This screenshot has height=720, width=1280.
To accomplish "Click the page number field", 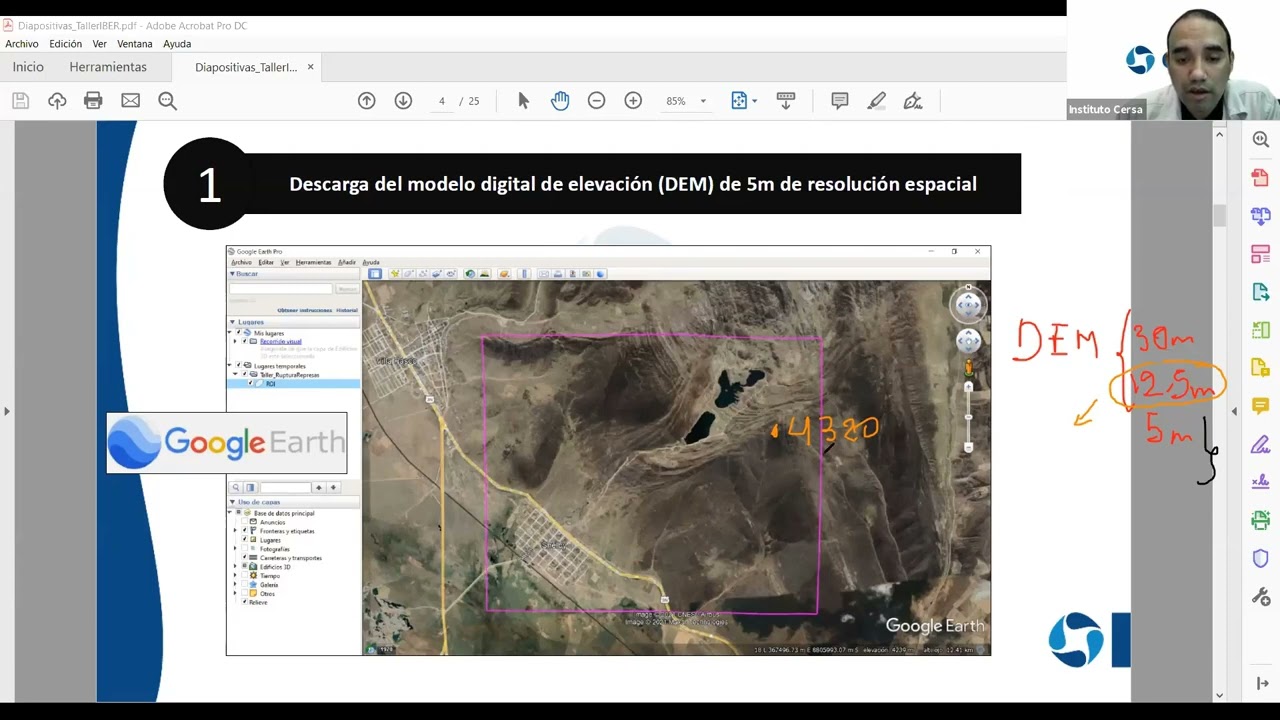I will pyautogui.click(x=441, y=101).
